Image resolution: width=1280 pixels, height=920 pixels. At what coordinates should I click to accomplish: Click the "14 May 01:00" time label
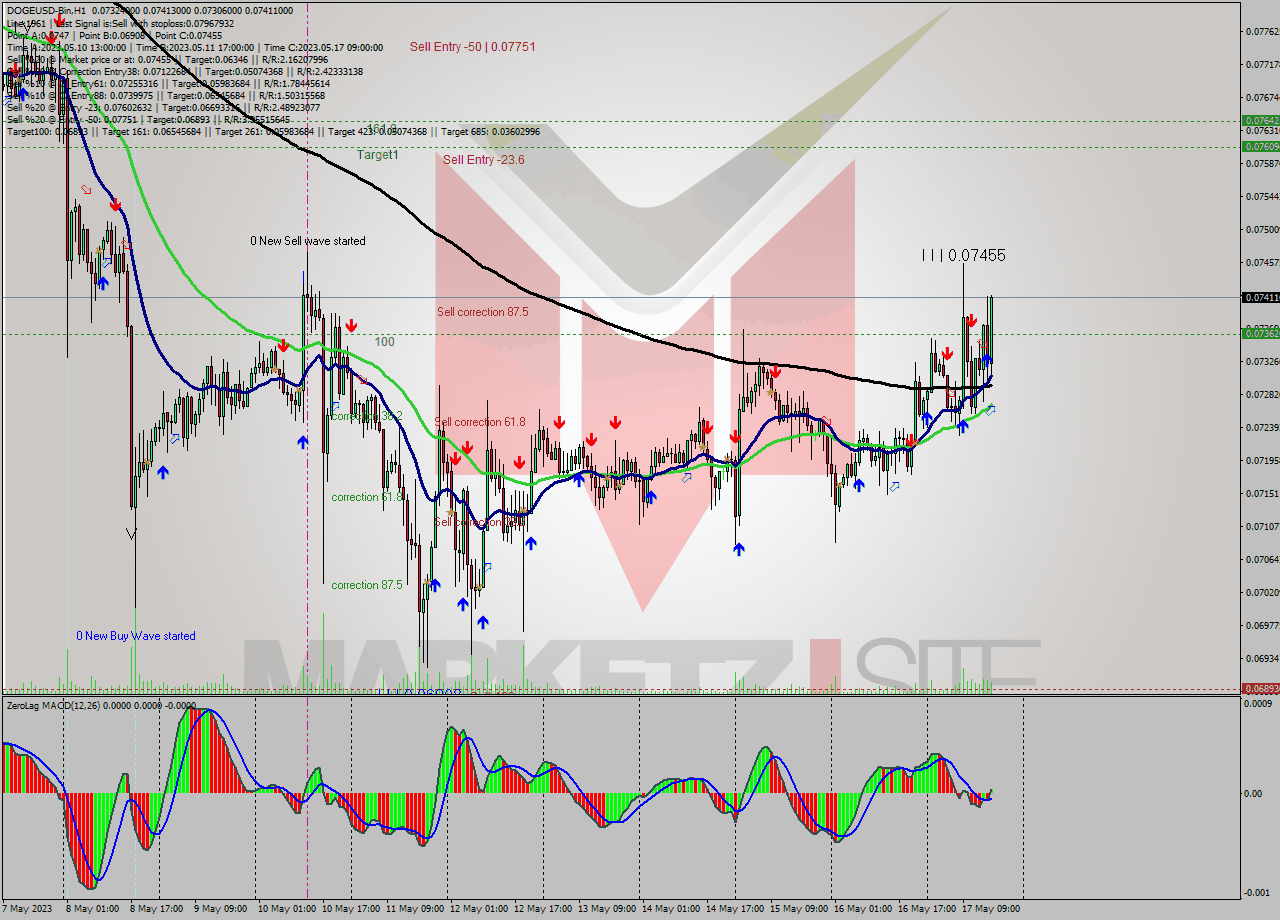click(x=670, y=909)
